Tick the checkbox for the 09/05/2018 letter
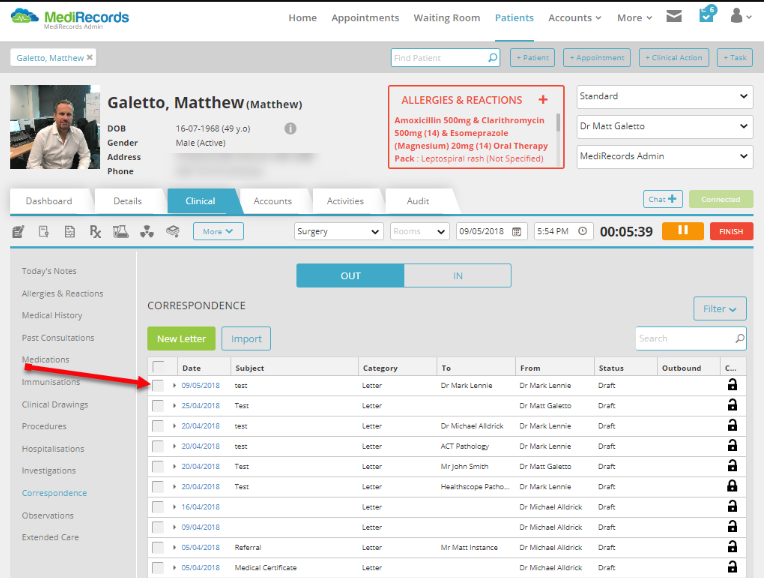The image size is (764, 578). point(158,385)
